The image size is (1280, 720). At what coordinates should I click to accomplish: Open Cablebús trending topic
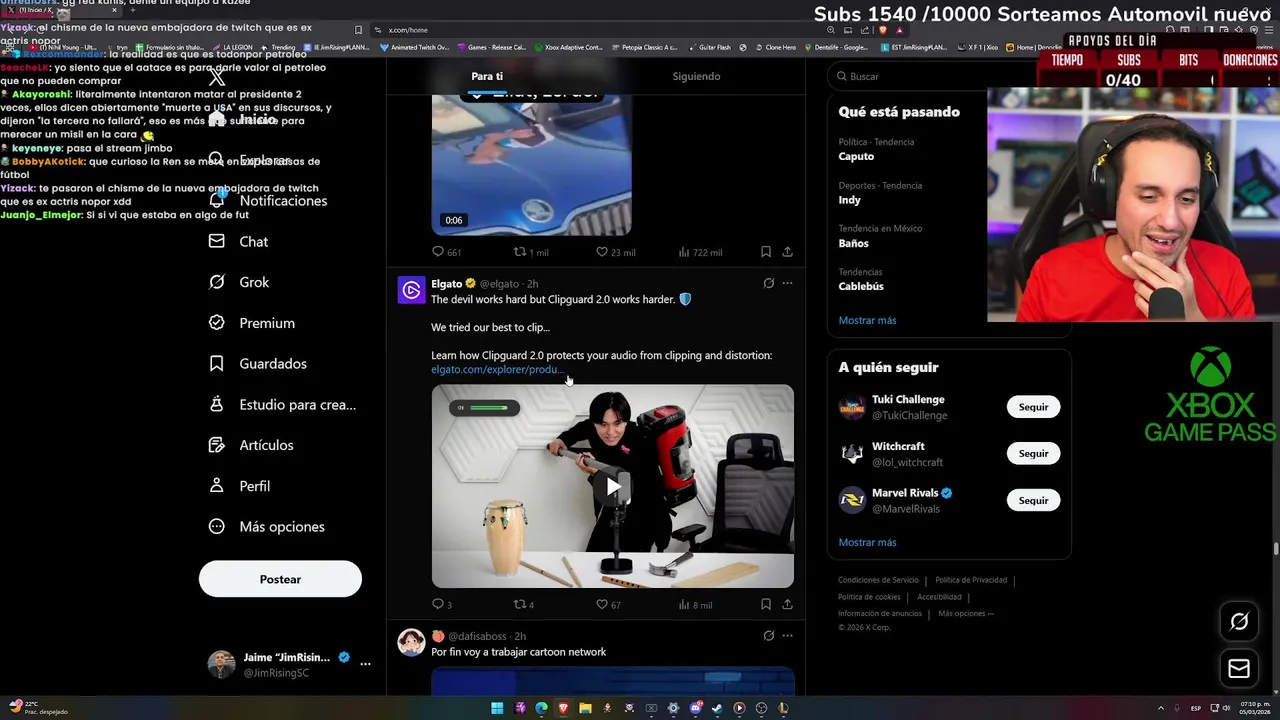(861, 286)
